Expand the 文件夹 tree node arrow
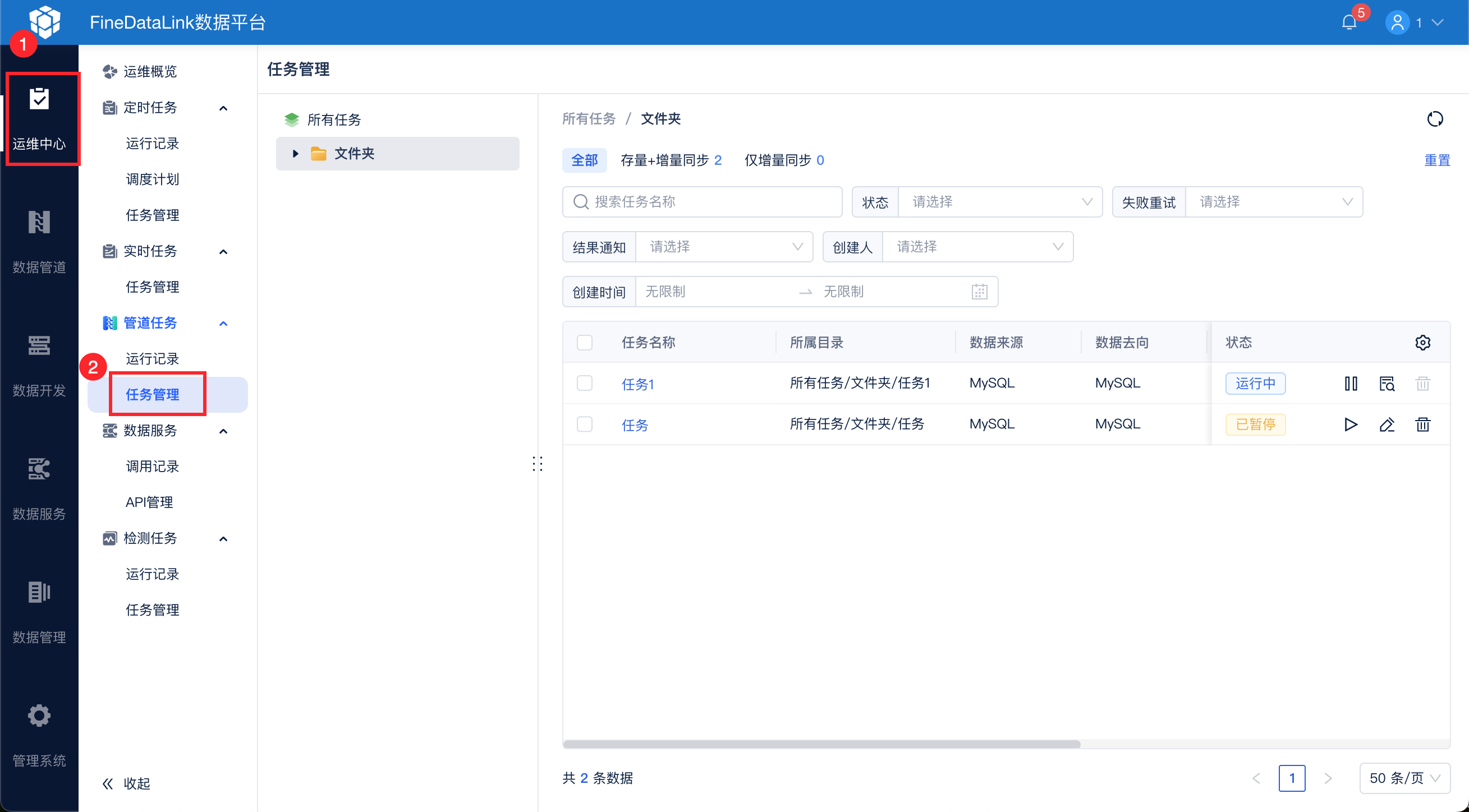 point(295,153)
